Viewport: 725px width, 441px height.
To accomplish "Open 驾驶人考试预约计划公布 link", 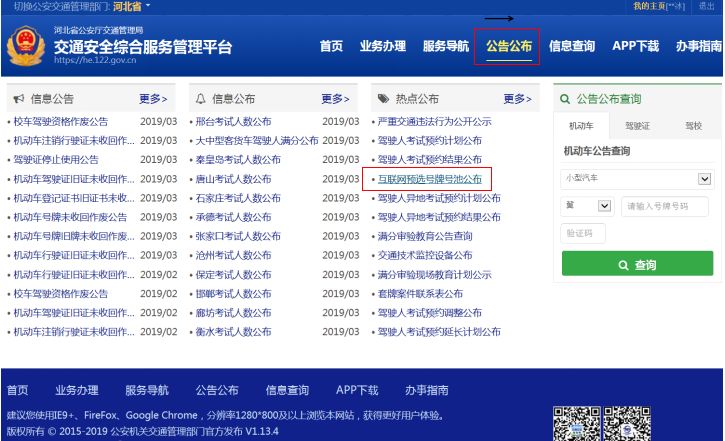I will (430, 141).
